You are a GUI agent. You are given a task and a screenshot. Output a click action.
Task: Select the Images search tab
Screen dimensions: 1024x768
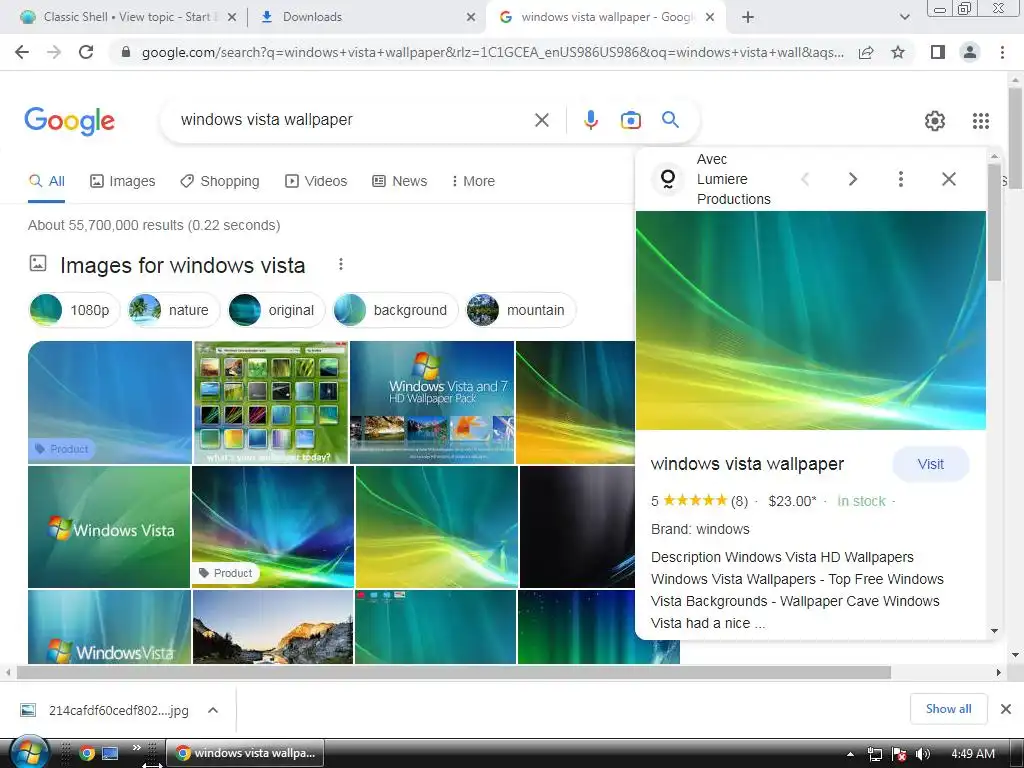pyautogui.click(x=122, y=181)
